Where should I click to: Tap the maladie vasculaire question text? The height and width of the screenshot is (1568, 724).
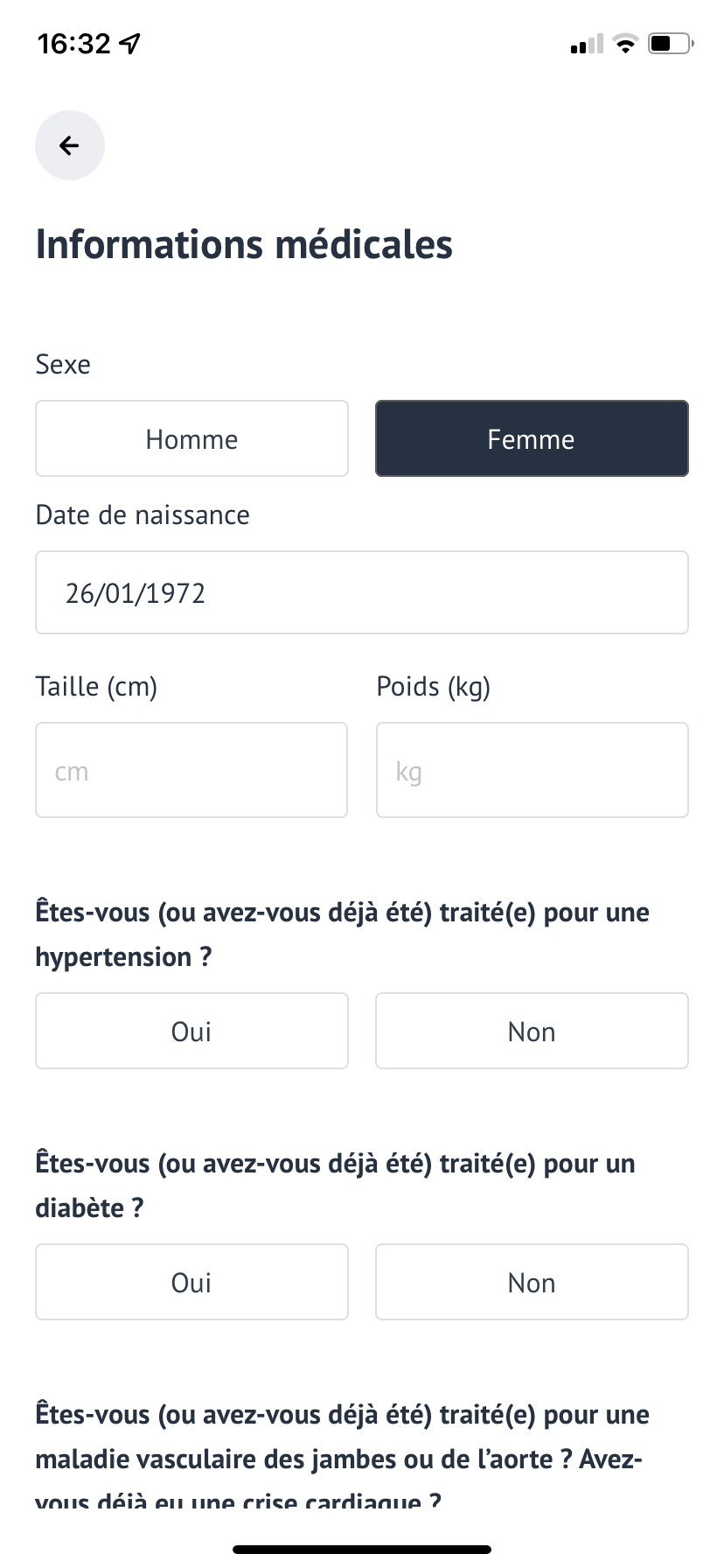click(x=342, y=1457)
